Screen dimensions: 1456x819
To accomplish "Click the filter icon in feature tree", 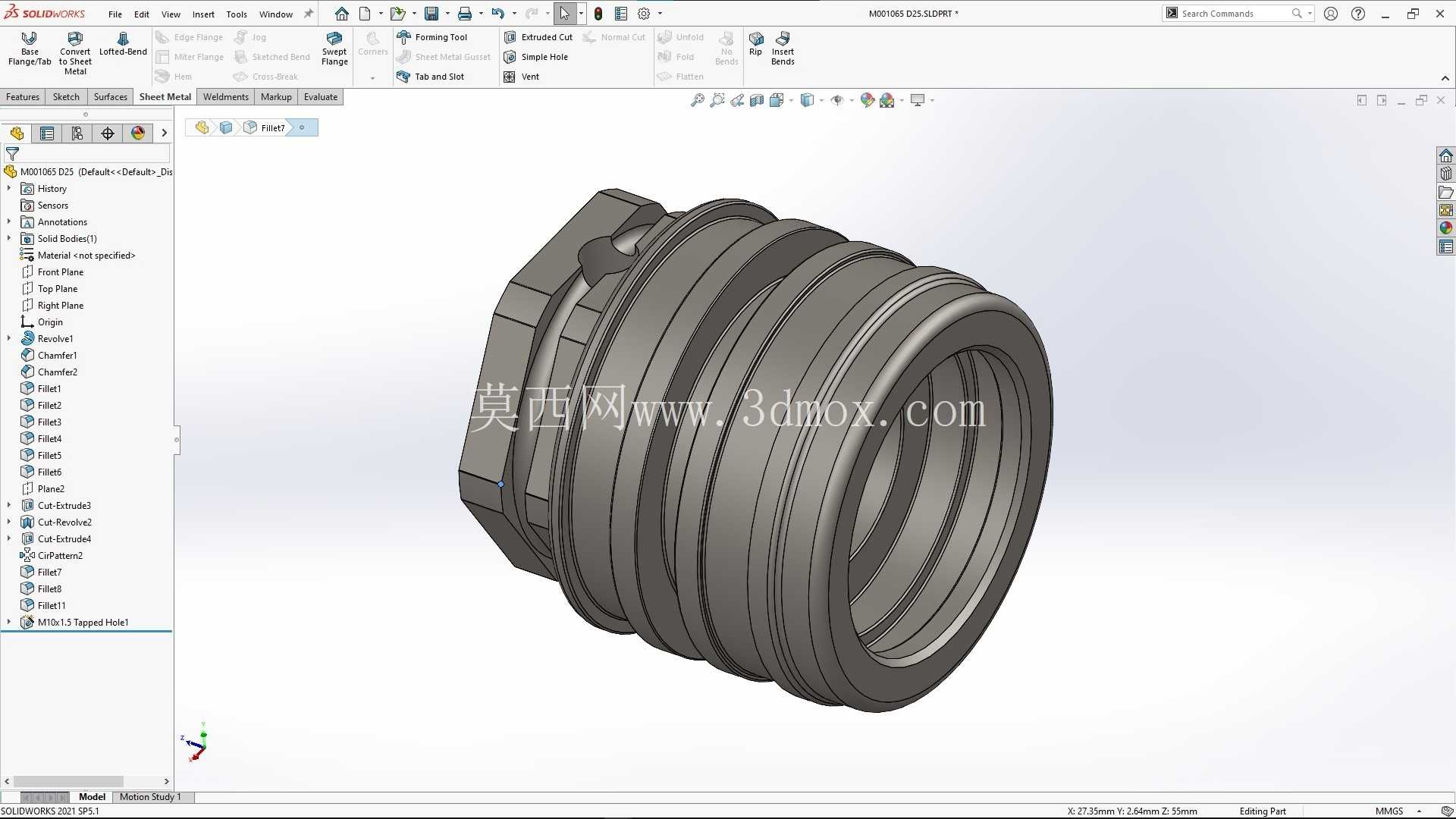I will (x=12, y=154).
